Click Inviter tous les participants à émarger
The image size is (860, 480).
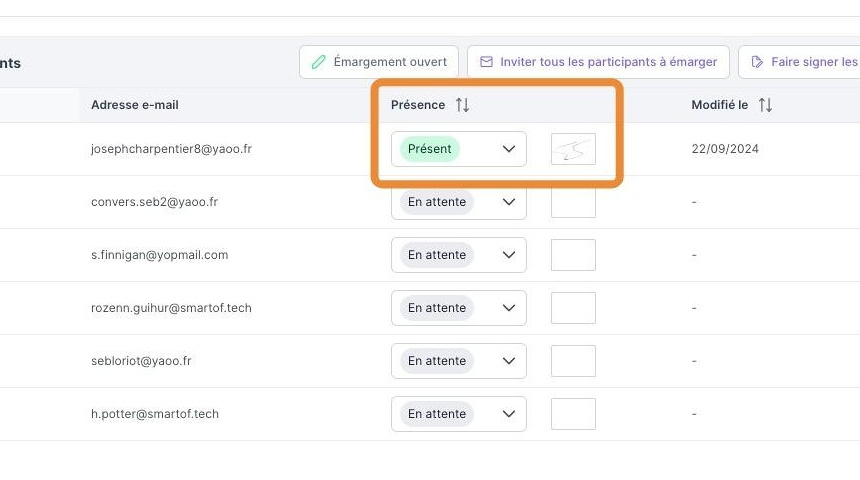click(598, 62)
